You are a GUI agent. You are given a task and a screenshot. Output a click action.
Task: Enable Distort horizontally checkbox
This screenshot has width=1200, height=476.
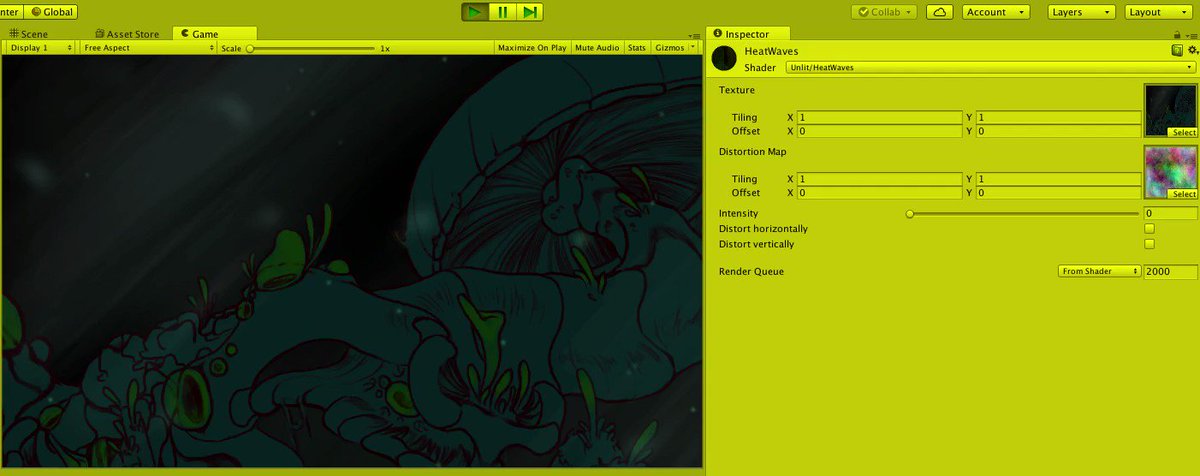coord(1149,229)
